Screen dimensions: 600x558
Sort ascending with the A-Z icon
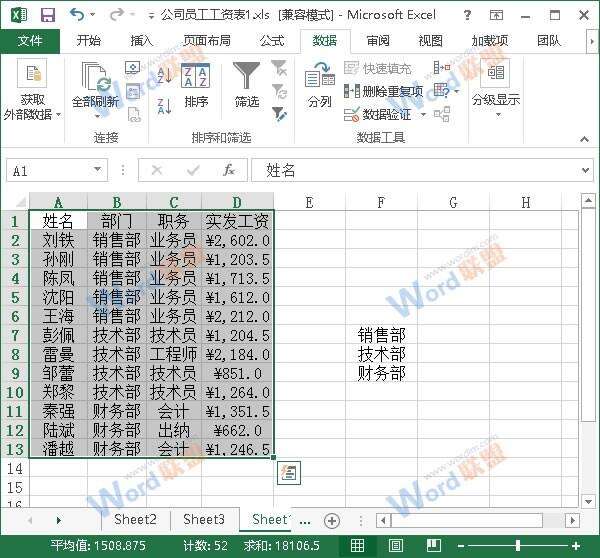[165, 75]
